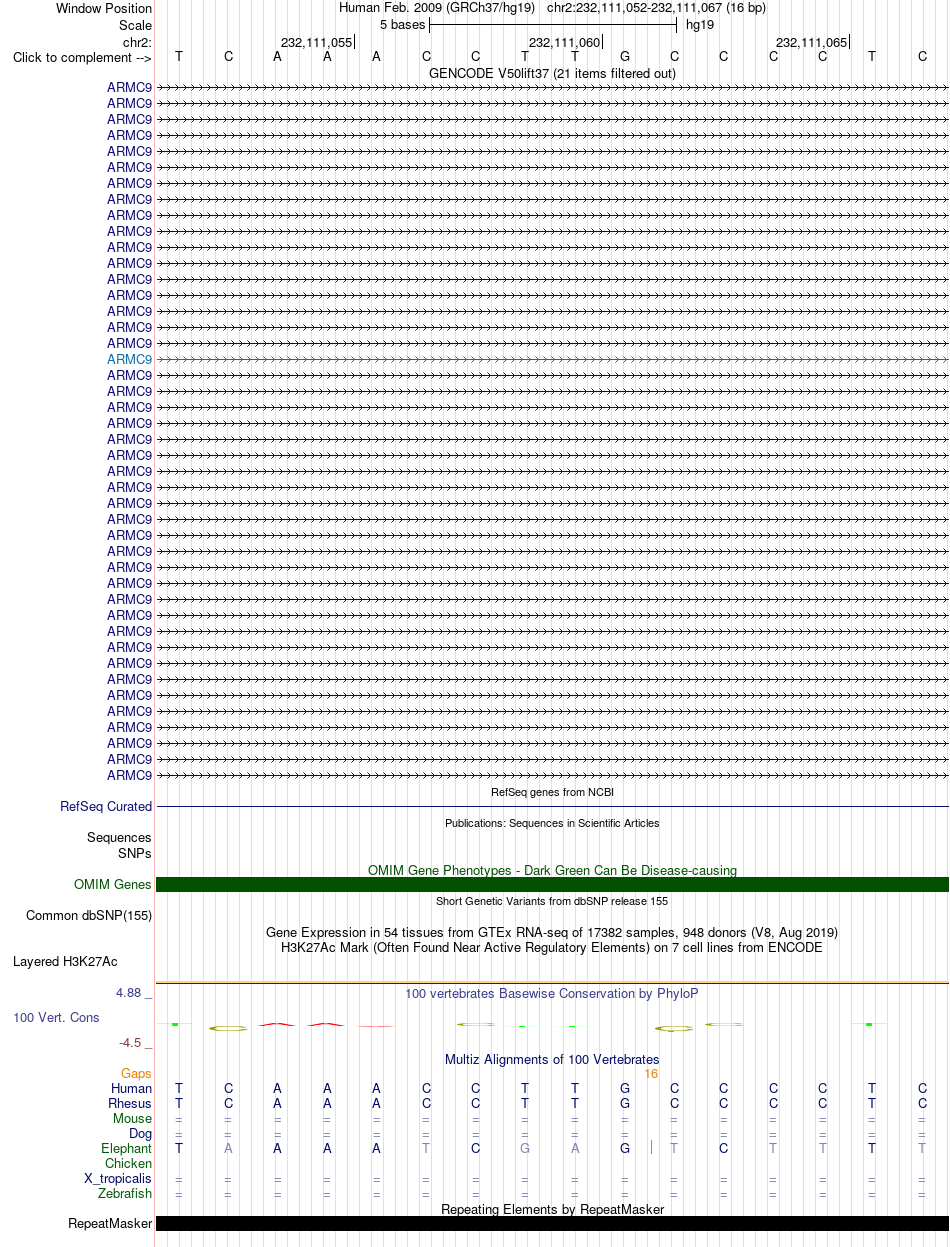
Task: Click the H3K27Ac Mark ENCODE track title
Action: click(x=552, y=947)
